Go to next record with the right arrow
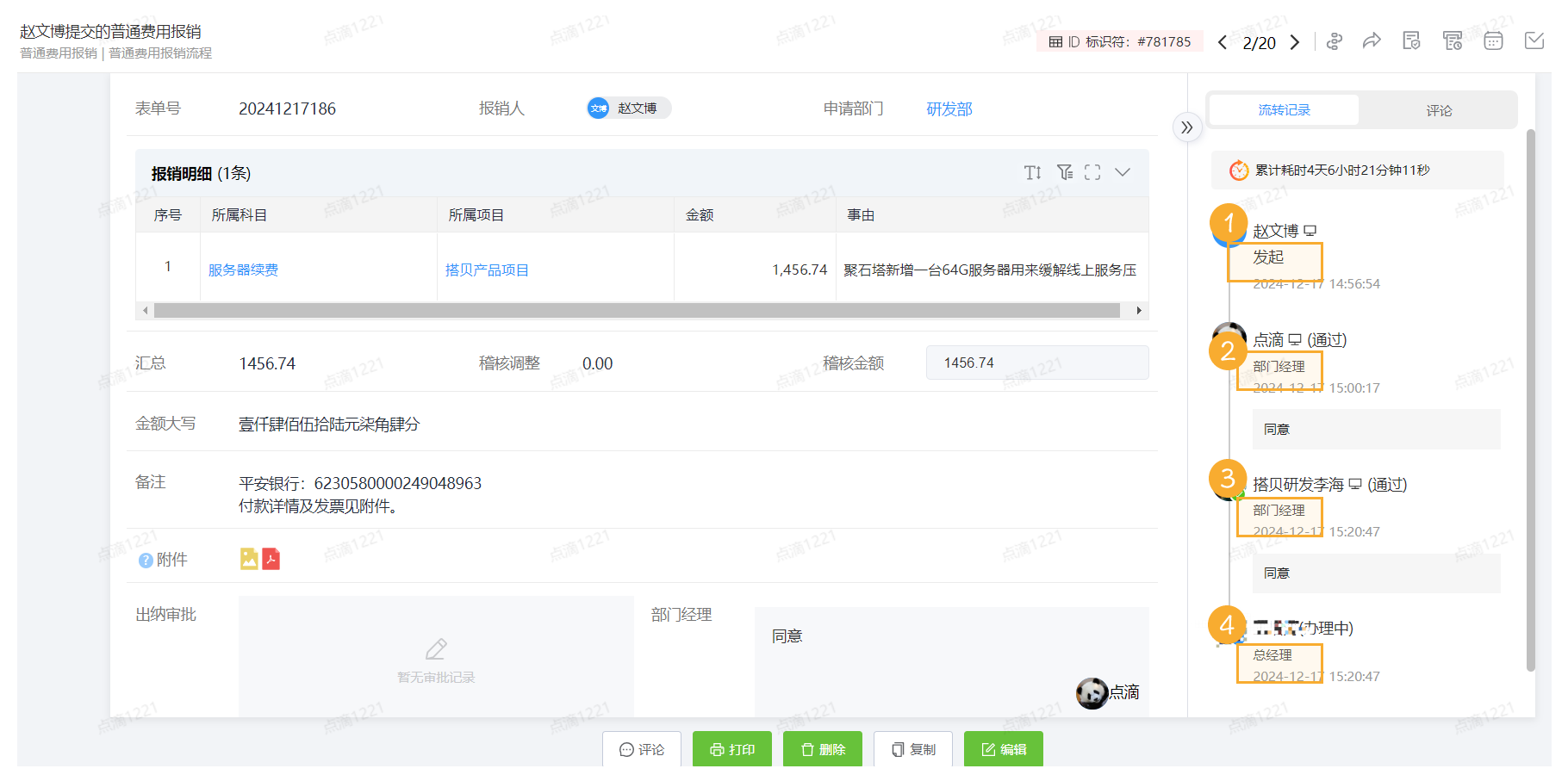 coord(1295,41)
